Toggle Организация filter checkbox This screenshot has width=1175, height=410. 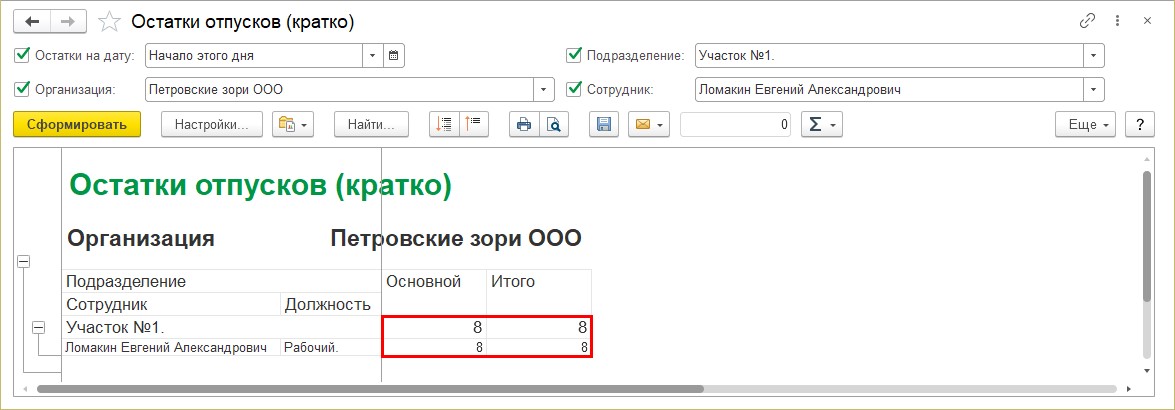[x=21, y=89]
